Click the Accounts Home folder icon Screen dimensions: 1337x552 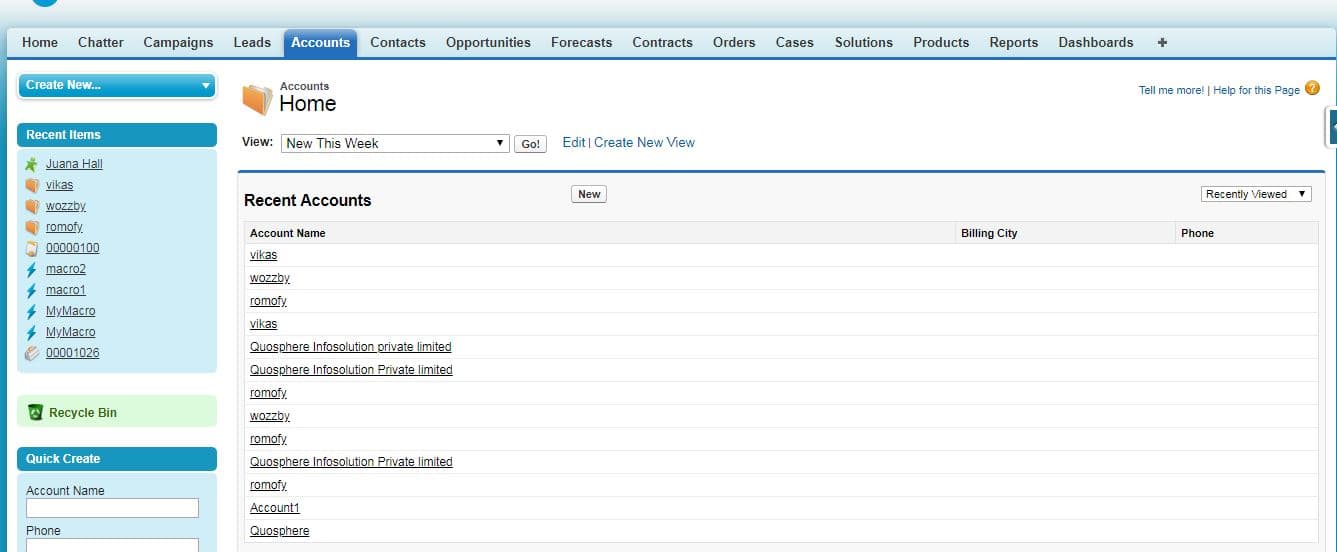[x=257, y=100]
